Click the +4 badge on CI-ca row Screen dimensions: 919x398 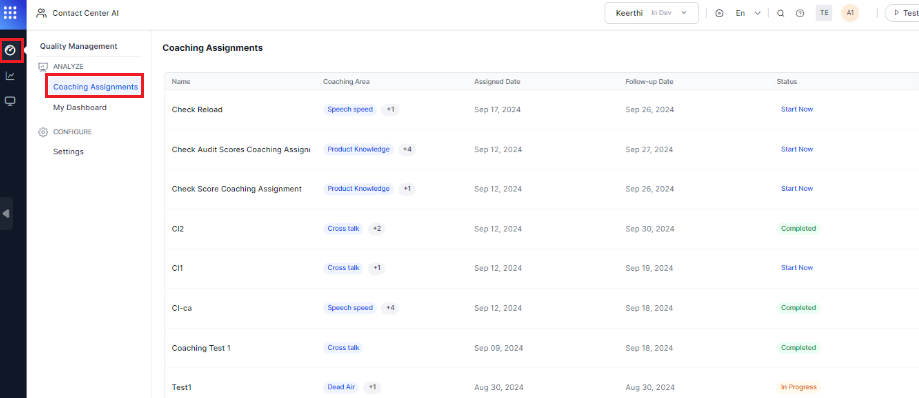390,308
